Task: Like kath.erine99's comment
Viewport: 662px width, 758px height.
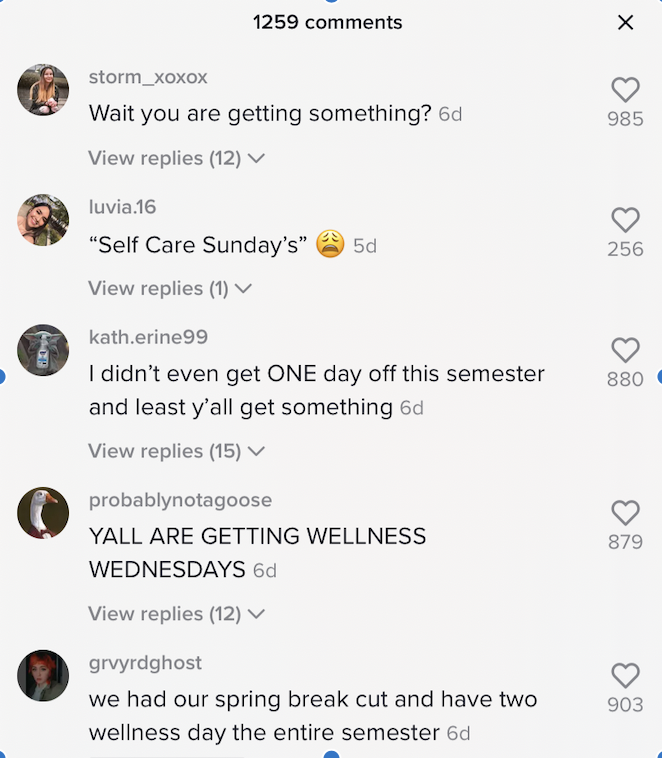Action: (625, 350)
